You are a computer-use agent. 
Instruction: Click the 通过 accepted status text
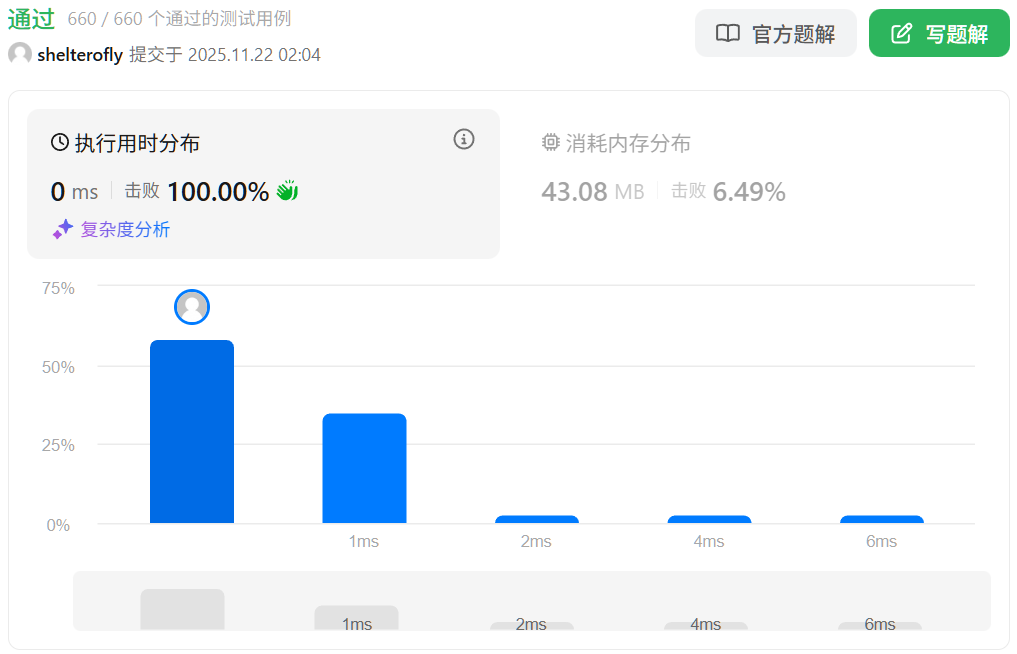coord(31,19)
